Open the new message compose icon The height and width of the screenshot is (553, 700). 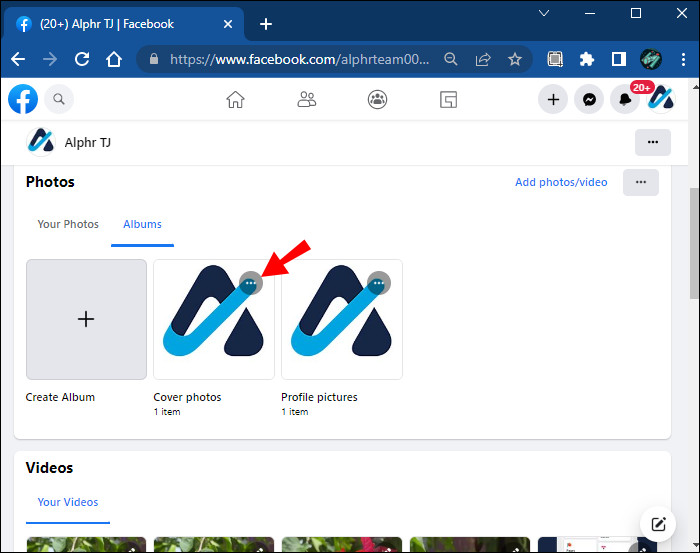pyautogui.click(x=658, y=524)
